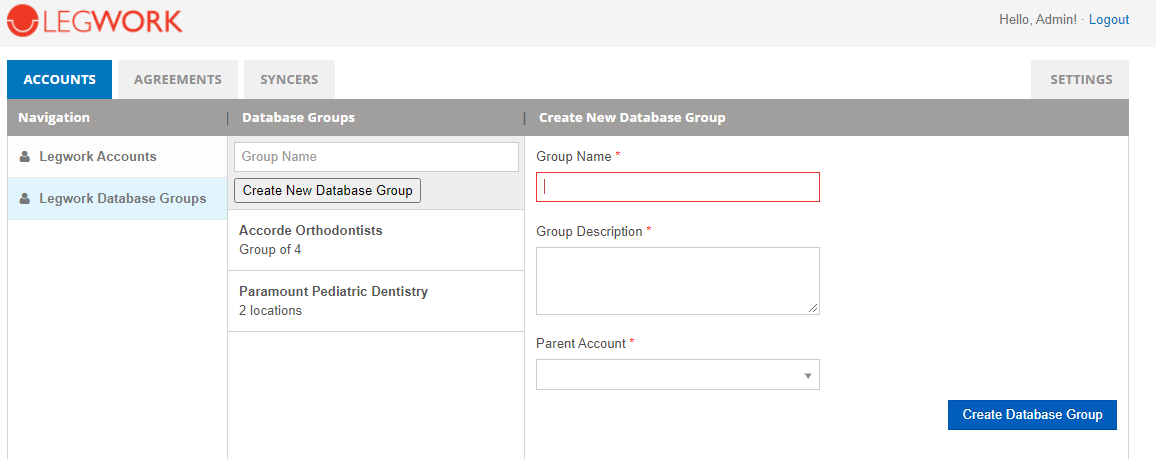1156x459 pixels.
Task: Click Create New Database Group button
Action: tap(327, 190)
